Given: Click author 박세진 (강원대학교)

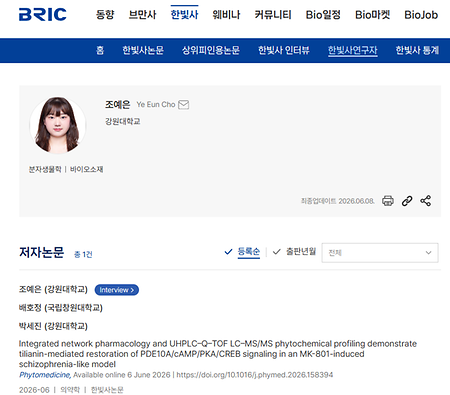Looking at the screenshot, I should [53, 326].
